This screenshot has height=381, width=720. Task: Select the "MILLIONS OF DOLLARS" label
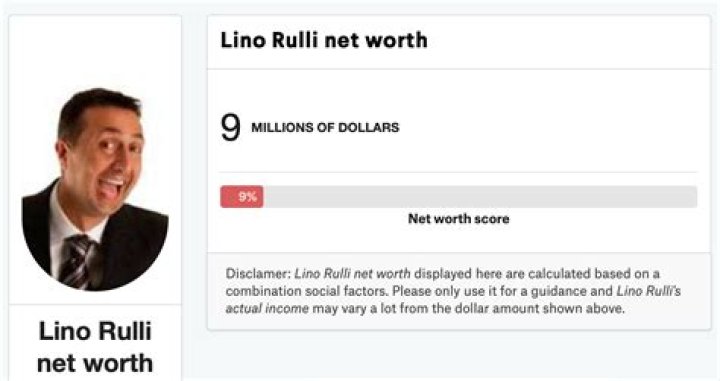[x=325, y=128]
